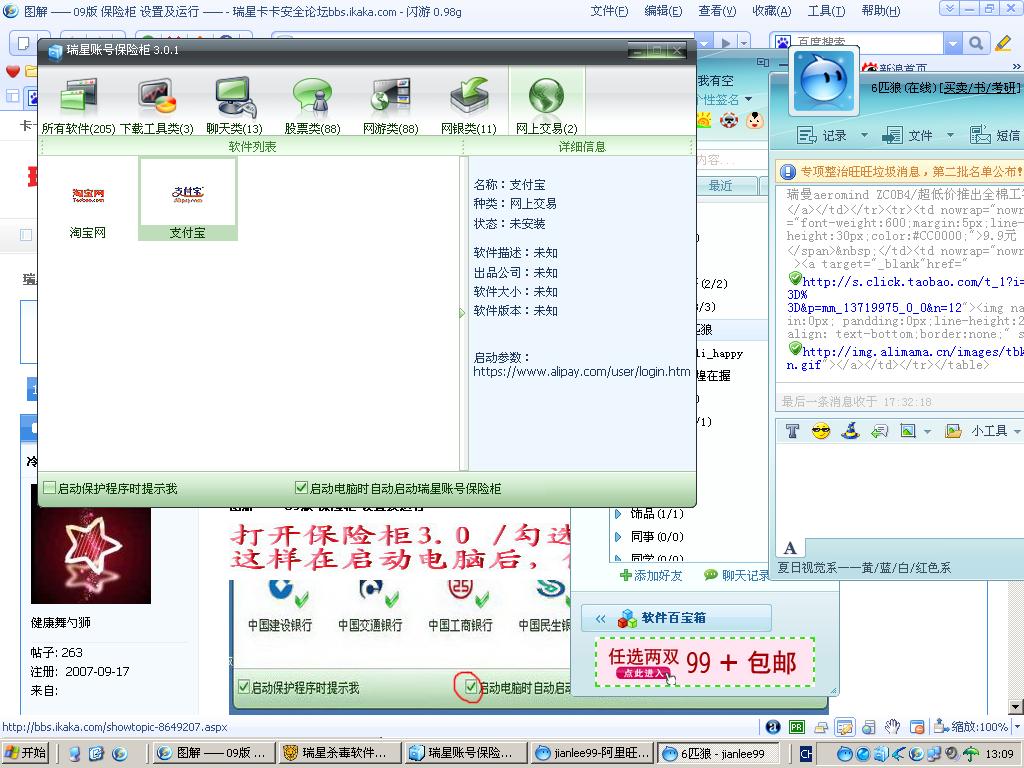Image resolution: width=1024 pixels, height=768 pixels.
Task: Click the browser search magnifier button
Action: (x=976, y=43)
